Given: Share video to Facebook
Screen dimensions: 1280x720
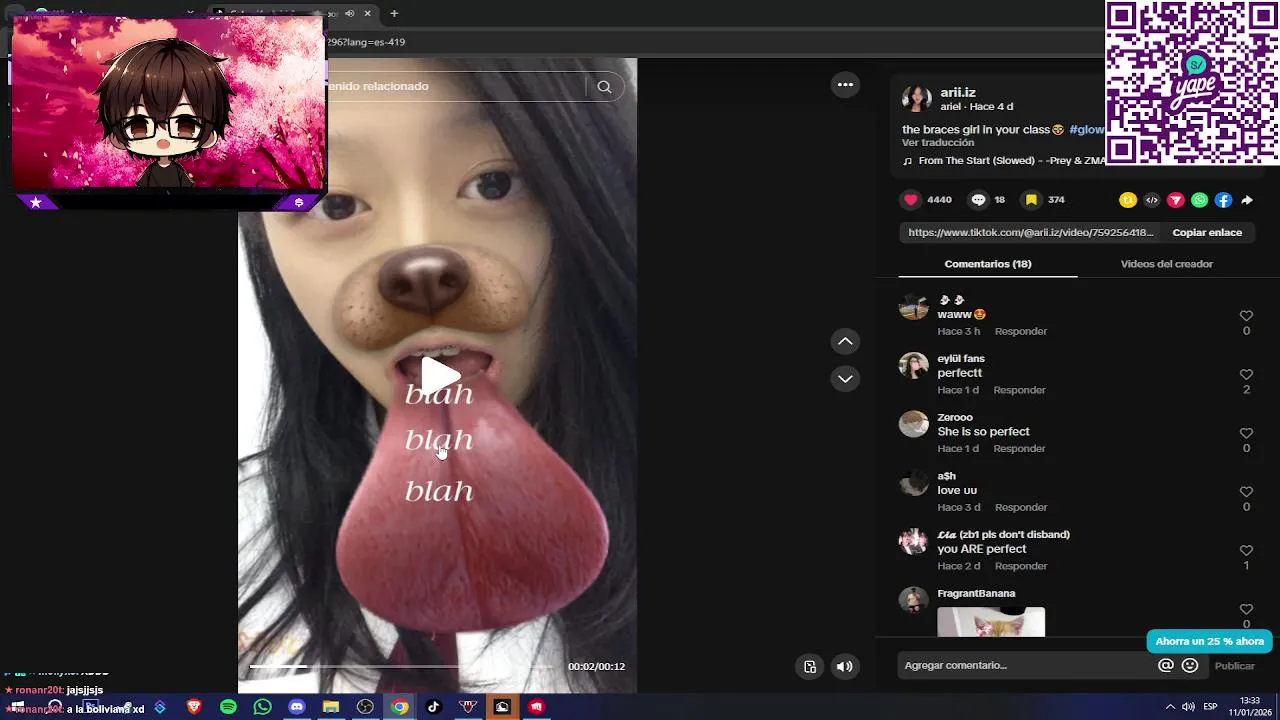Looking at the screenshot, I should (1223, 200).
